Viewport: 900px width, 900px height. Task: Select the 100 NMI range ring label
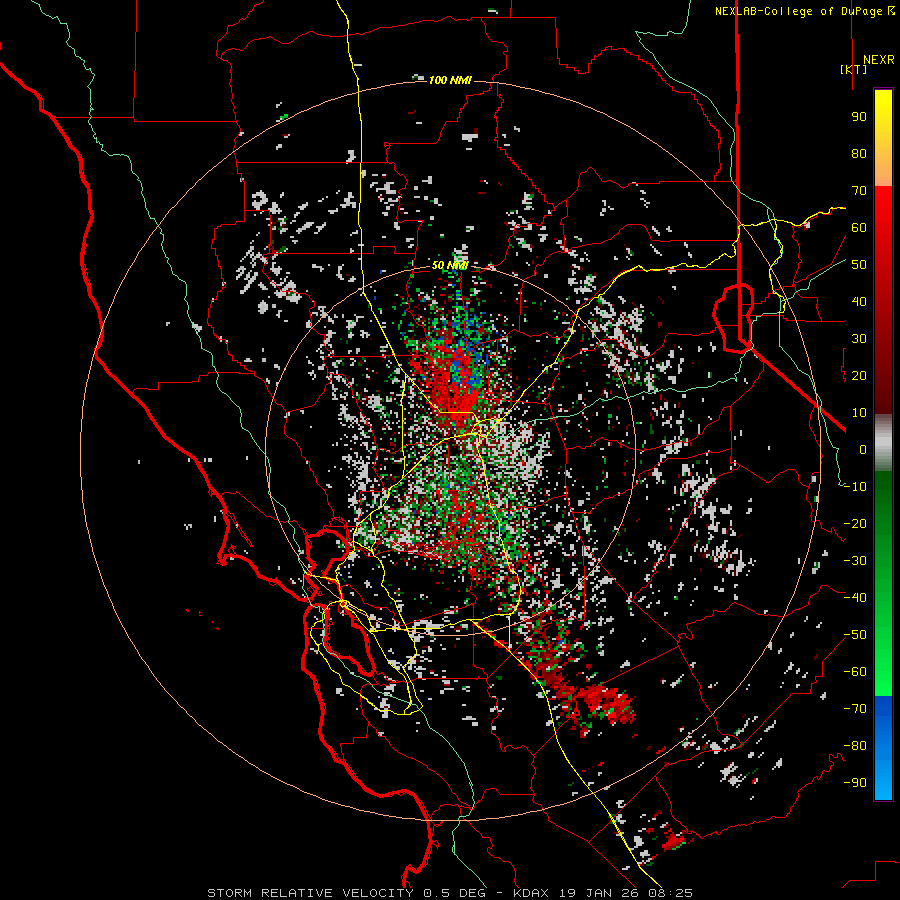450,80
